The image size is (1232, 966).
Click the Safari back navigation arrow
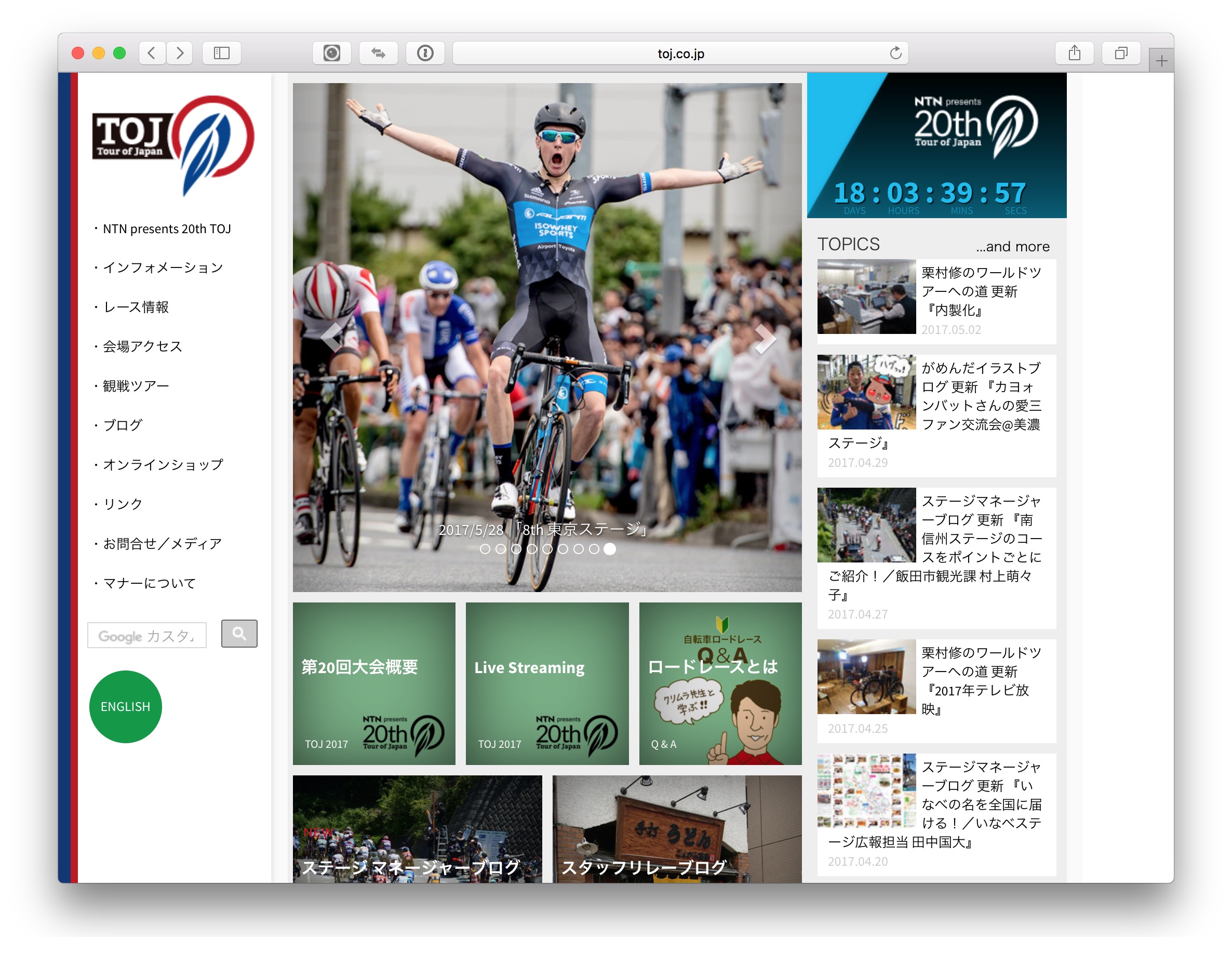(x=152, y=53)
